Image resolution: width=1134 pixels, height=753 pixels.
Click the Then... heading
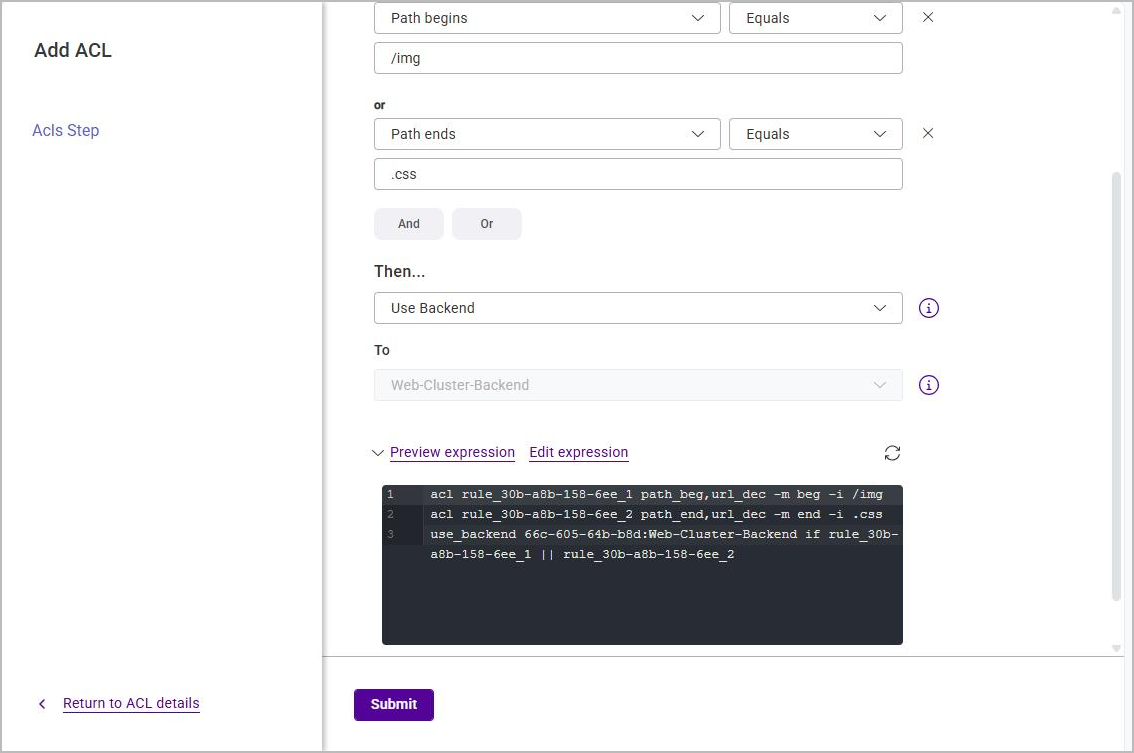[x=399, y=271]
